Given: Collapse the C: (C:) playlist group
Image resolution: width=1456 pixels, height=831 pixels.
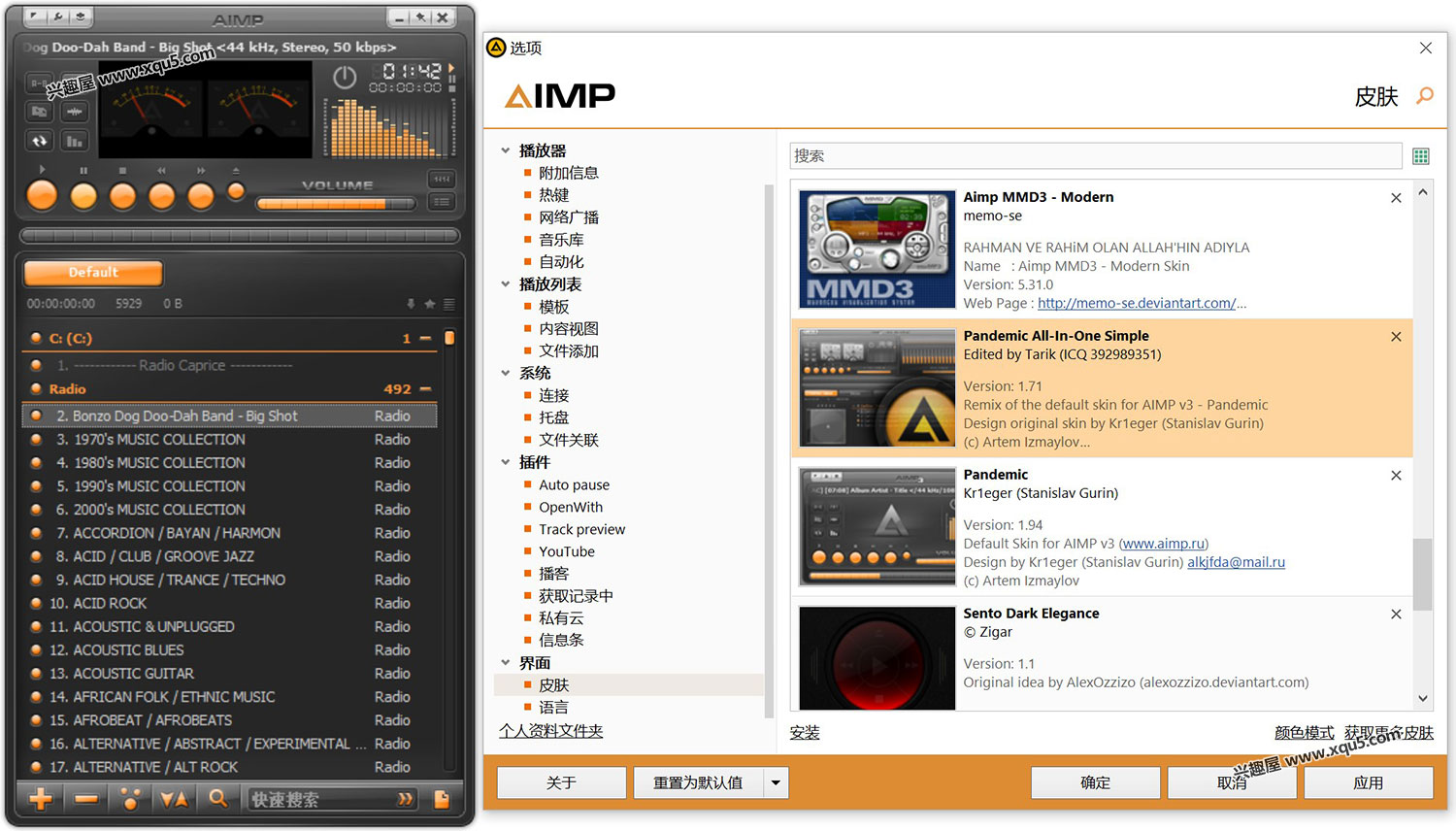Looking at the screenshot, I should click(x=425, y=339).
